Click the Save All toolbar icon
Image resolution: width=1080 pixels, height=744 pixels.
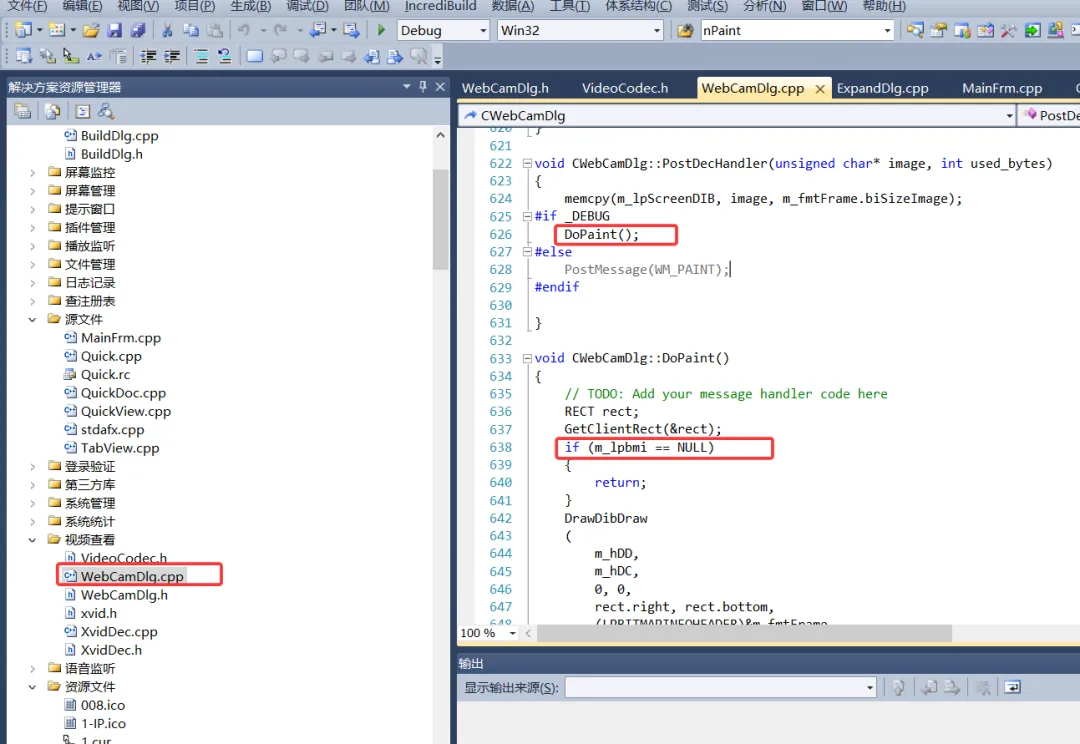click(x=138, y=30)
